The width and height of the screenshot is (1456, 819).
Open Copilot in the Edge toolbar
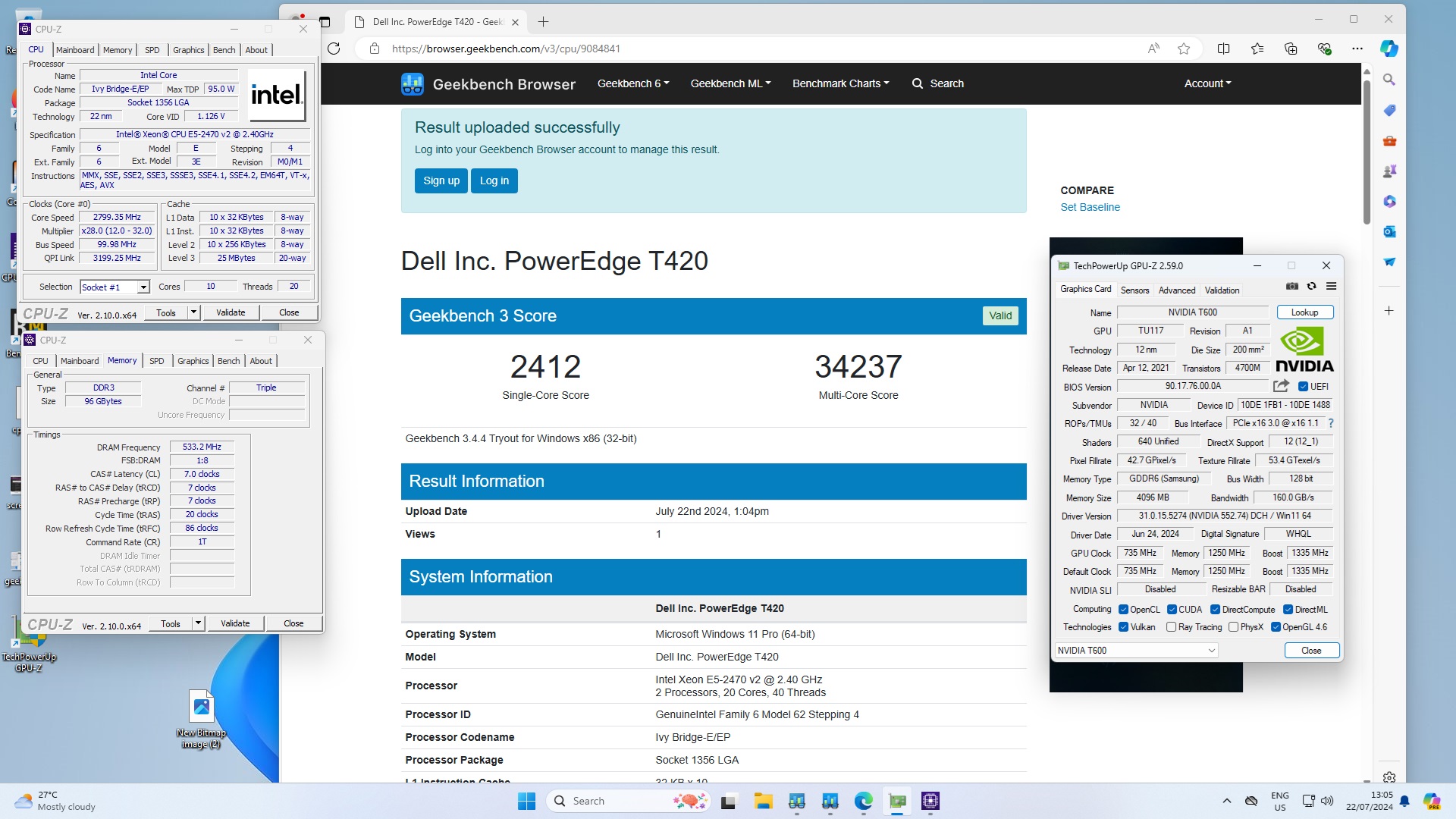coord(1389,49)
